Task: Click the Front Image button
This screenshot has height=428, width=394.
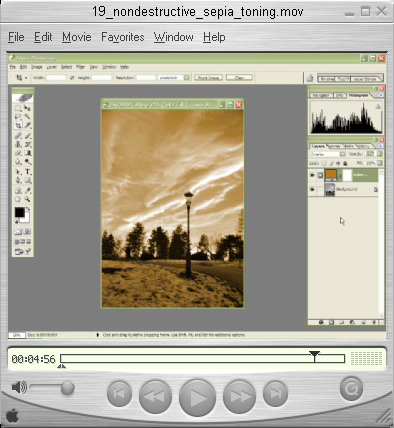Action: 208,78
